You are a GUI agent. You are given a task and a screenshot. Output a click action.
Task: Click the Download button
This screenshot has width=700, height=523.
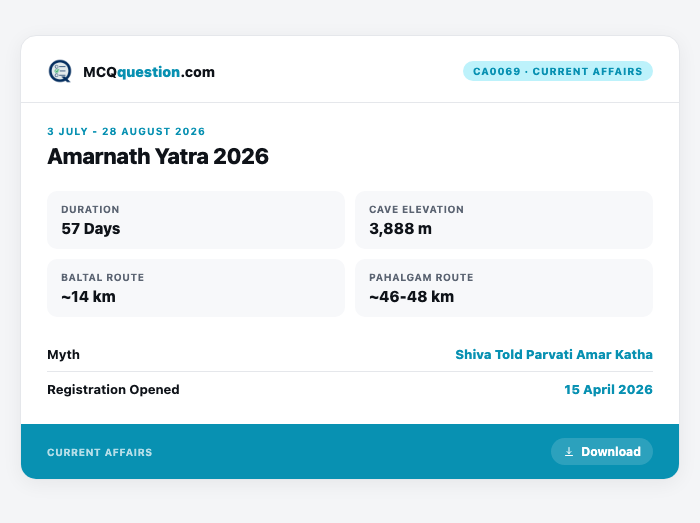click(x=602, y=452)
